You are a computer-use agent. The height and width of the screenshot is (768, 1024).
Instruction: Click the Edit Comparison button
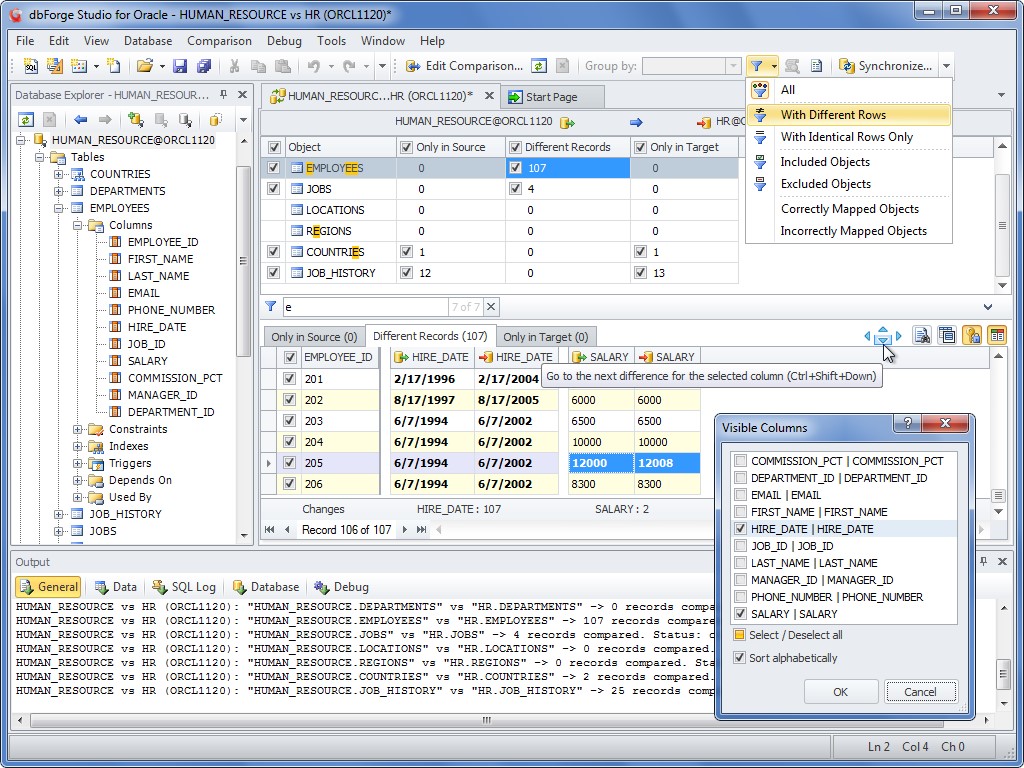coord(464,66)
